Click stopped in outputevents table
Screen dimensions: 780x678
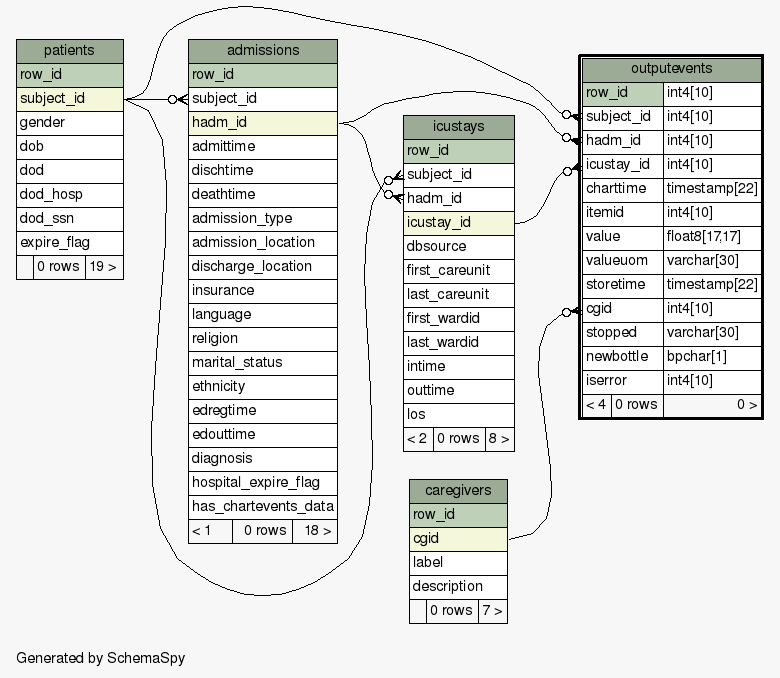tap(623, 333)
